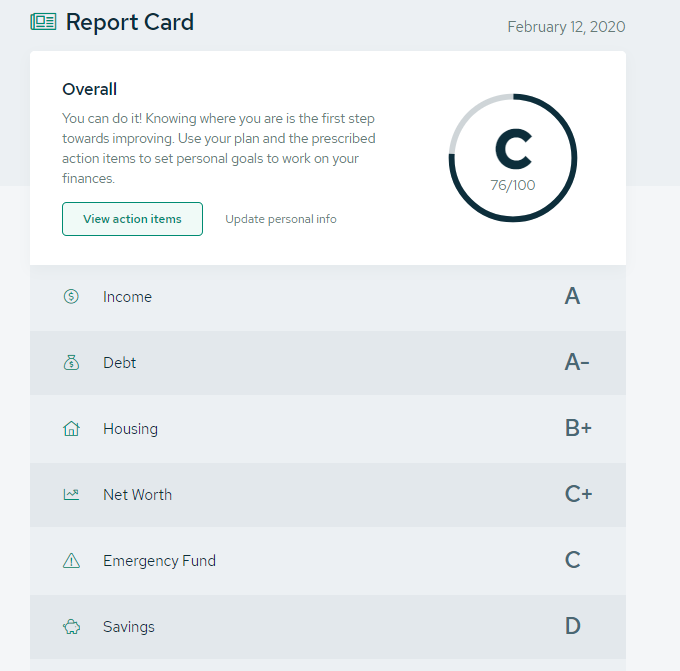Image resolution: width=680 pixels, height=671 pixels.
Task: Click the 76/100 score text
Action: [513, 185]
